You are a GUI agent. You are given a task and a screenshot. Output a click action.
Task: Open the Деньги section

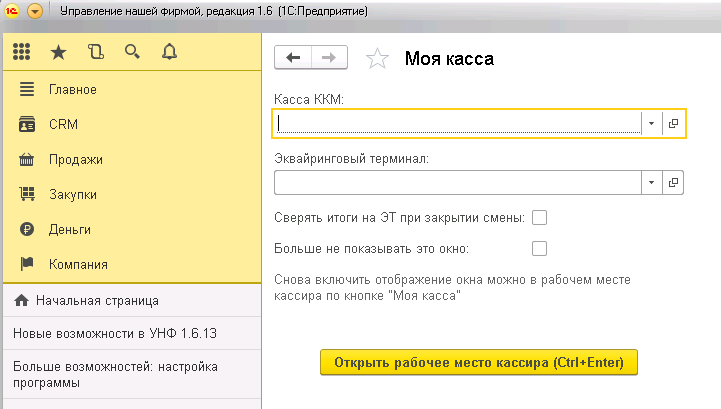click(x=132, y=229)
